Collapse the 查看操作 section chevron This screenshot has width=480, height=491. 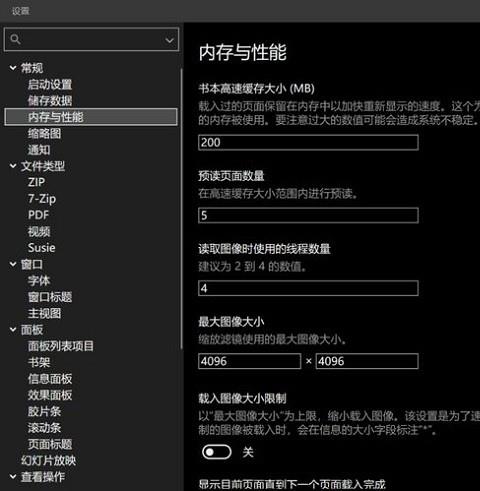[13, 477]
